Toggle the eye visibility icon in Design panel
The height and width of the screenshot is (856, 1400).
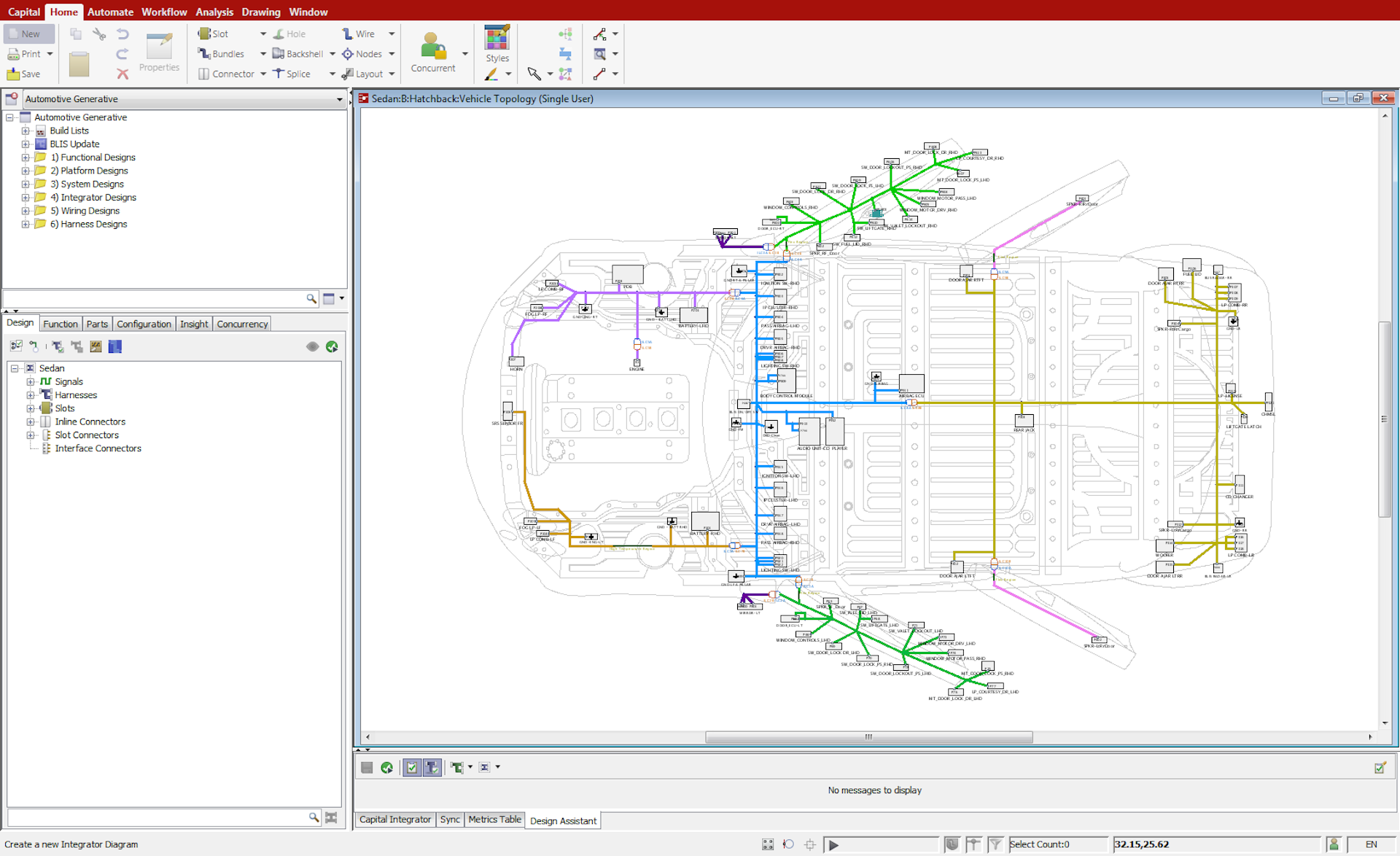click(312, 346)
